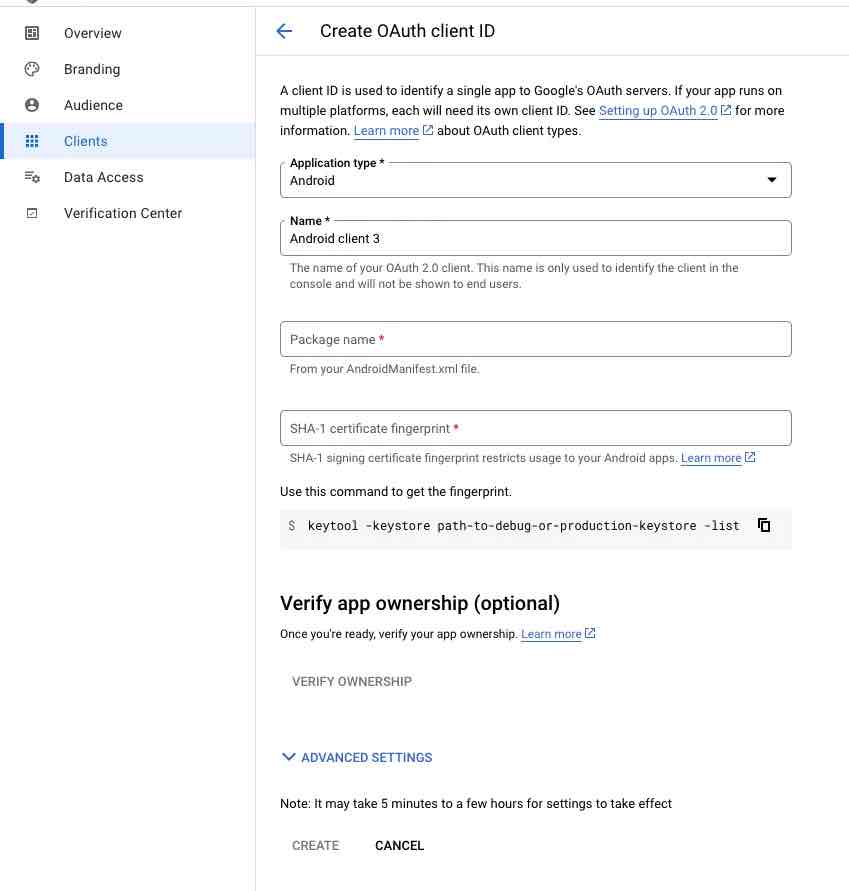Screen dimensions: 849x891
Task: Select the Branding menu entry
Action: [92, 69]
